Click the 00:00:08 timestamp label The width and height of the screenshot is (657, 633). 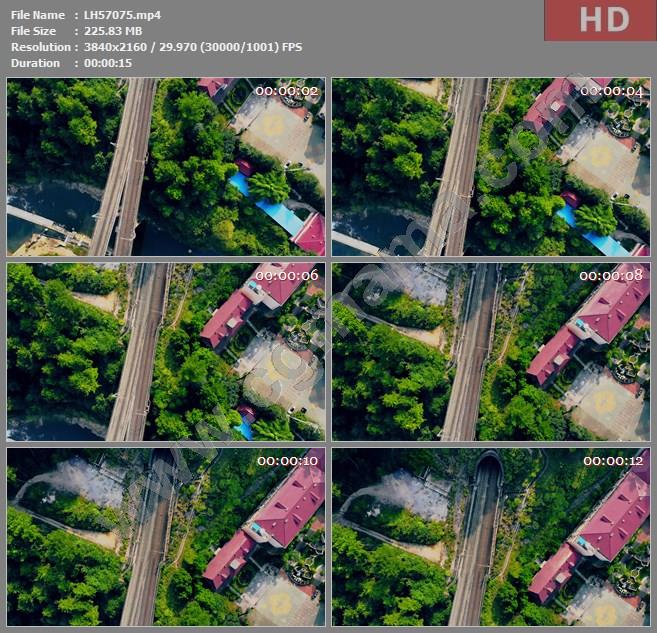point(611,276)
